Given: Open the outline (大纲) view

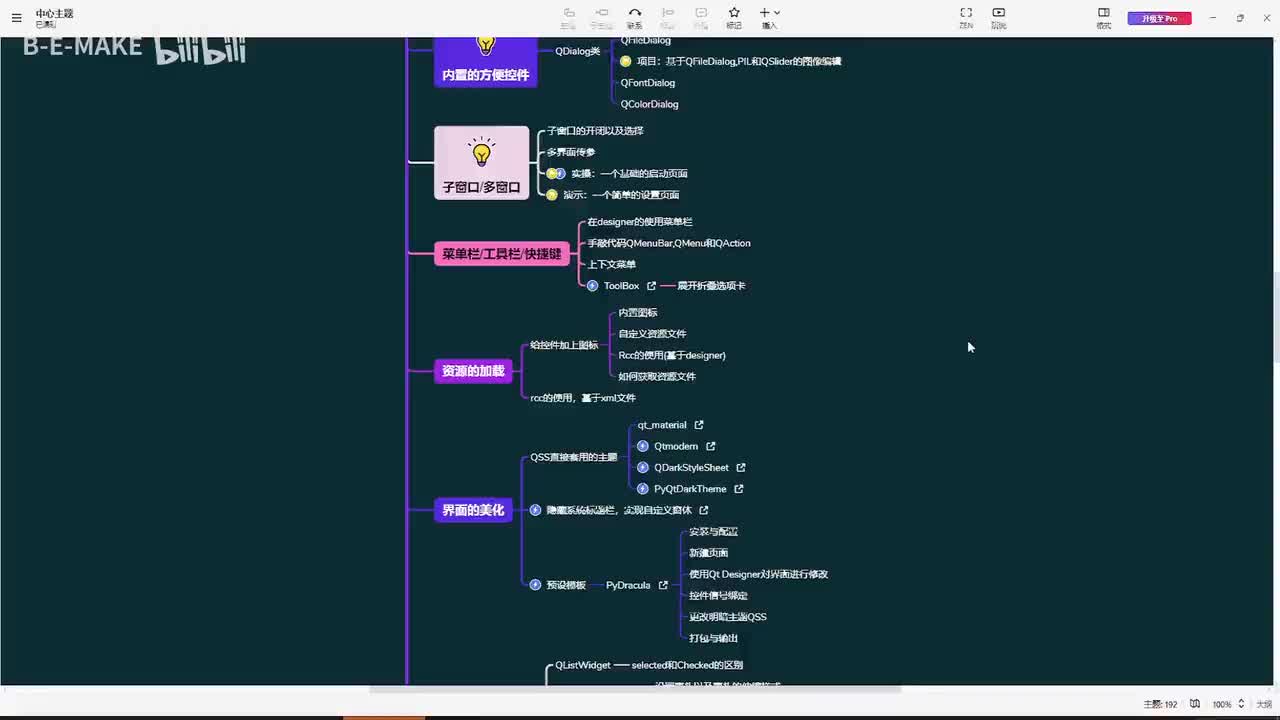Looking at the screenshot, I should click(x=1264, y=704).
